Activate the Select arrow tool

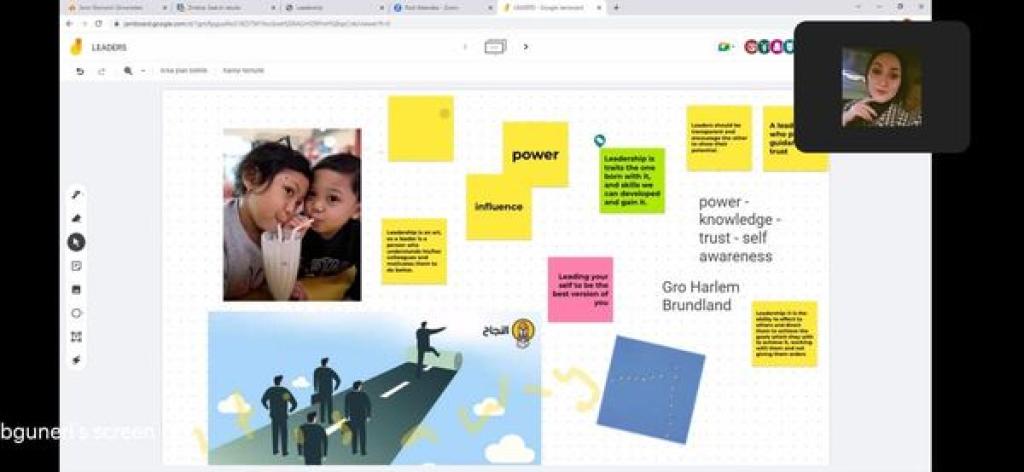[77, 242]
